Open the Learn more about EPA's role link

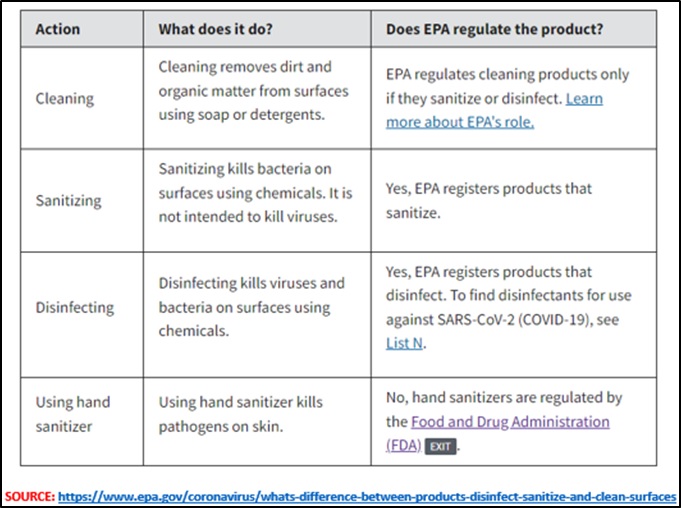coord(494,111)
